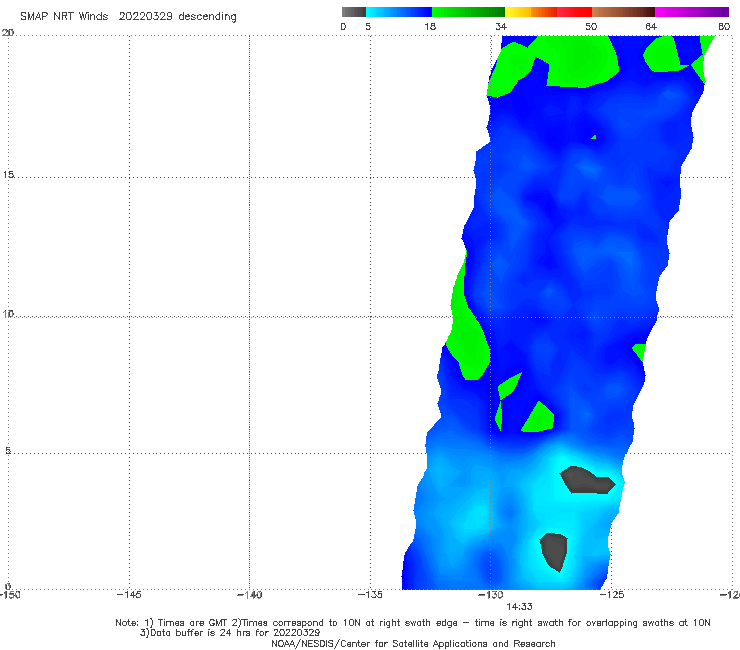The width and height of the screenshot is (740, 650).
Task: Click the longitude label '-135'
Action: point(370,595)
